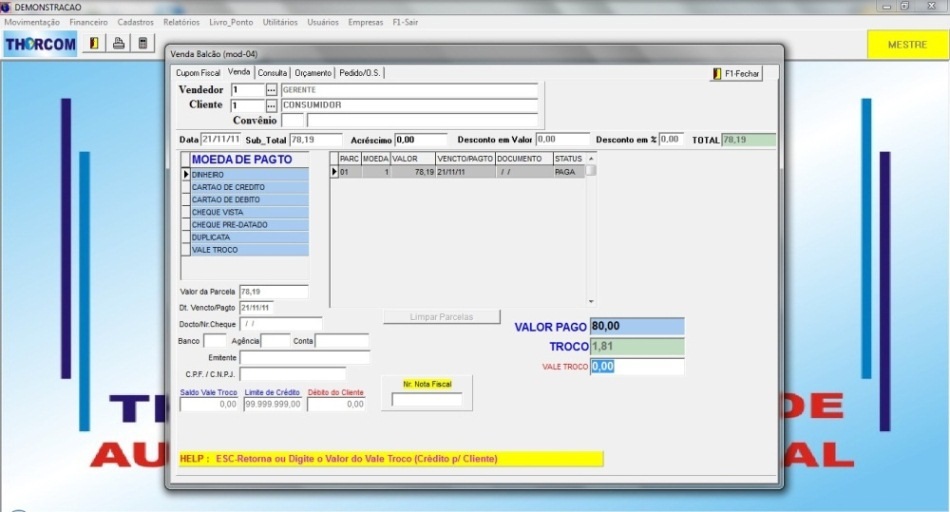Click the yellow MESTRE user badge
This screenshot has height=512, width=950.
pyautogui.click(x=907, y=45)
